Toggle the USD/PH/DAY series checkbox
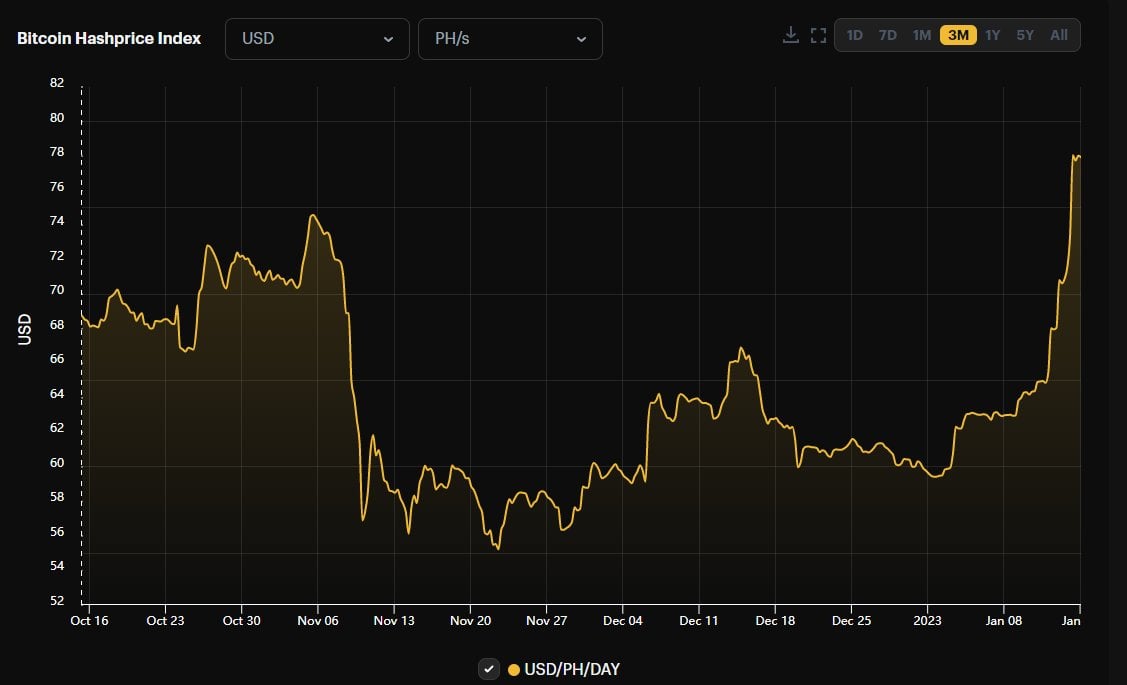The width and height of the screenshot is (1127, 685). click(x=489, y=669)
